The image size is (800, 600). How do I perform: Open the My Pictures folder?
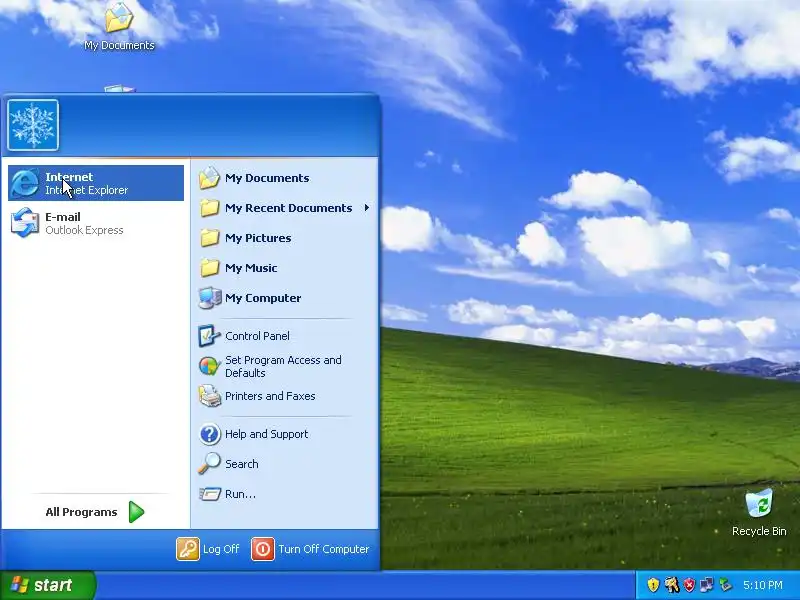pos(285,238)
